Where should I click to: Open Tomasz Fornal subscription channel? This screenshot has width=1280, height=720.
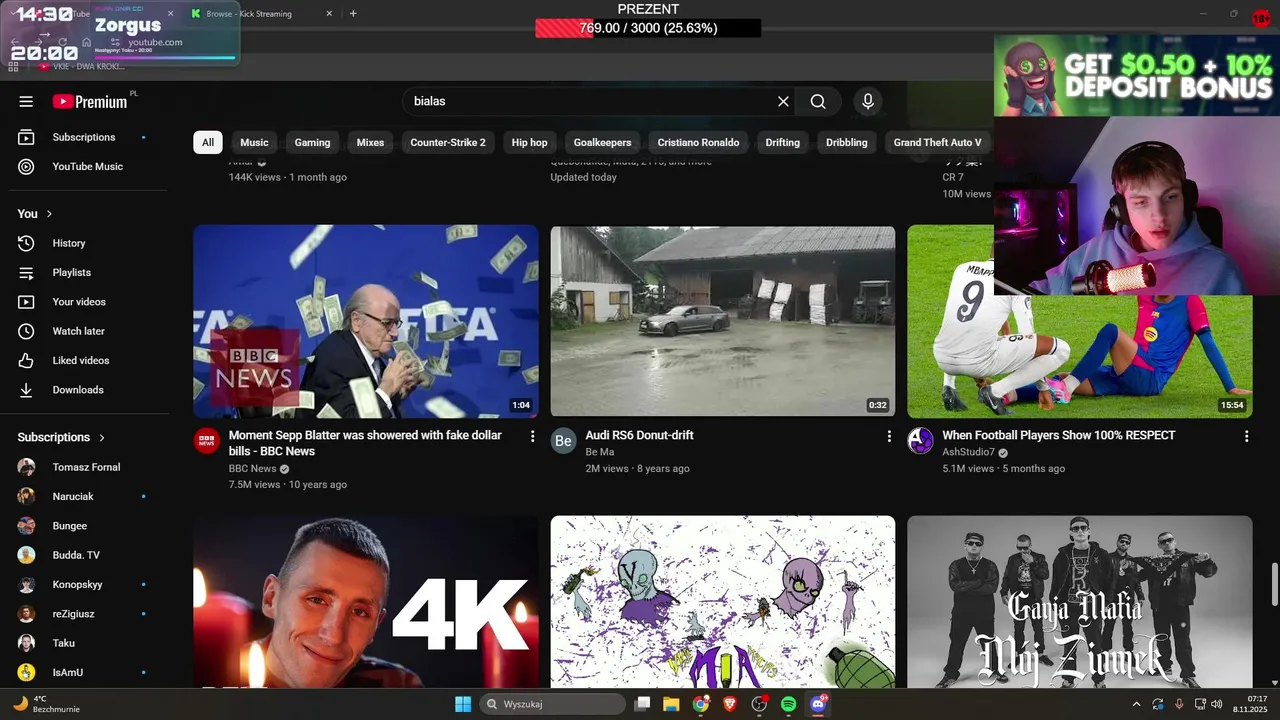tap(84, 467)
